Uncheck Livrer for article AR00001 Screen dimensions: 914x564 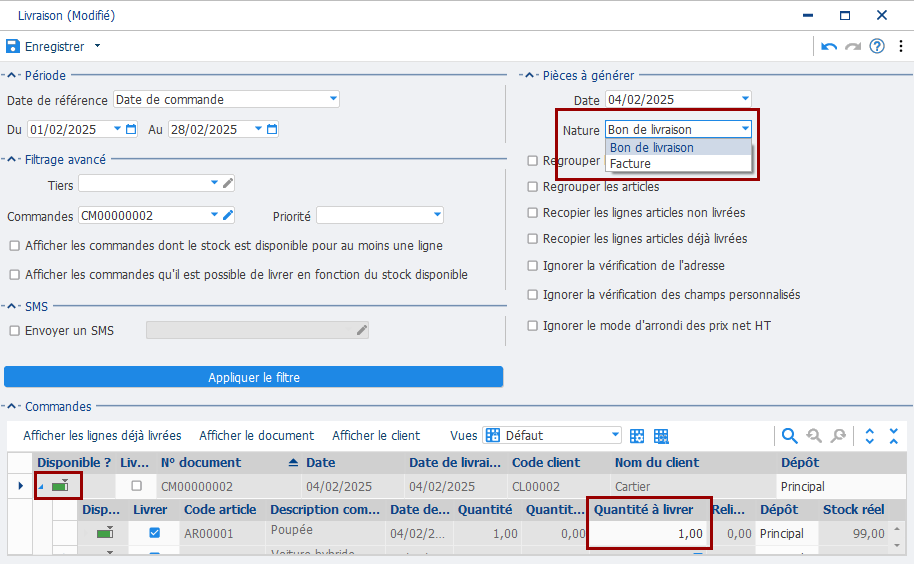click(x=154, y=534)
